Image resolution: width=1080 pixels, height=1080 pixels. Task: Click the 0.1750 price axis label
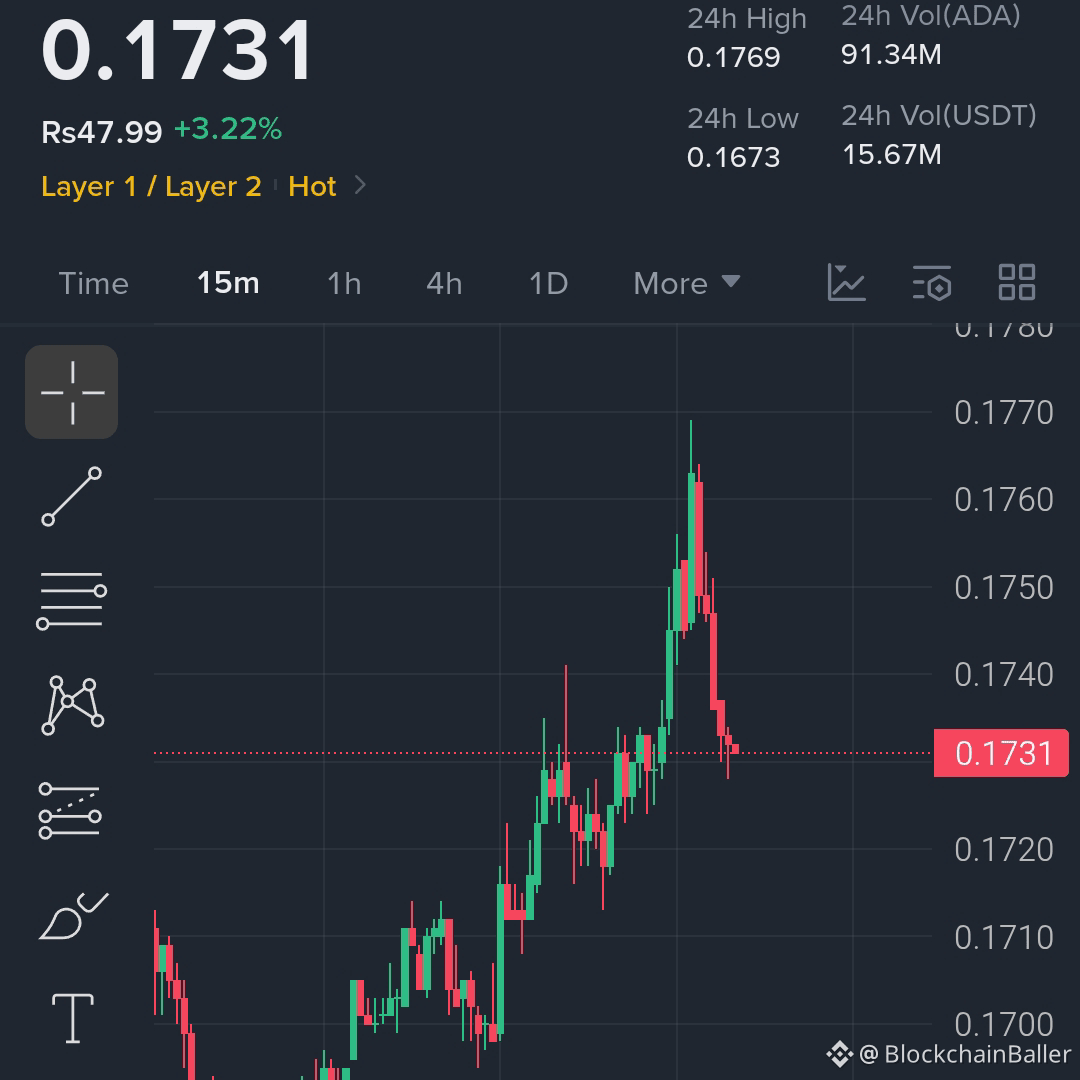click(x=1004, y=588)
